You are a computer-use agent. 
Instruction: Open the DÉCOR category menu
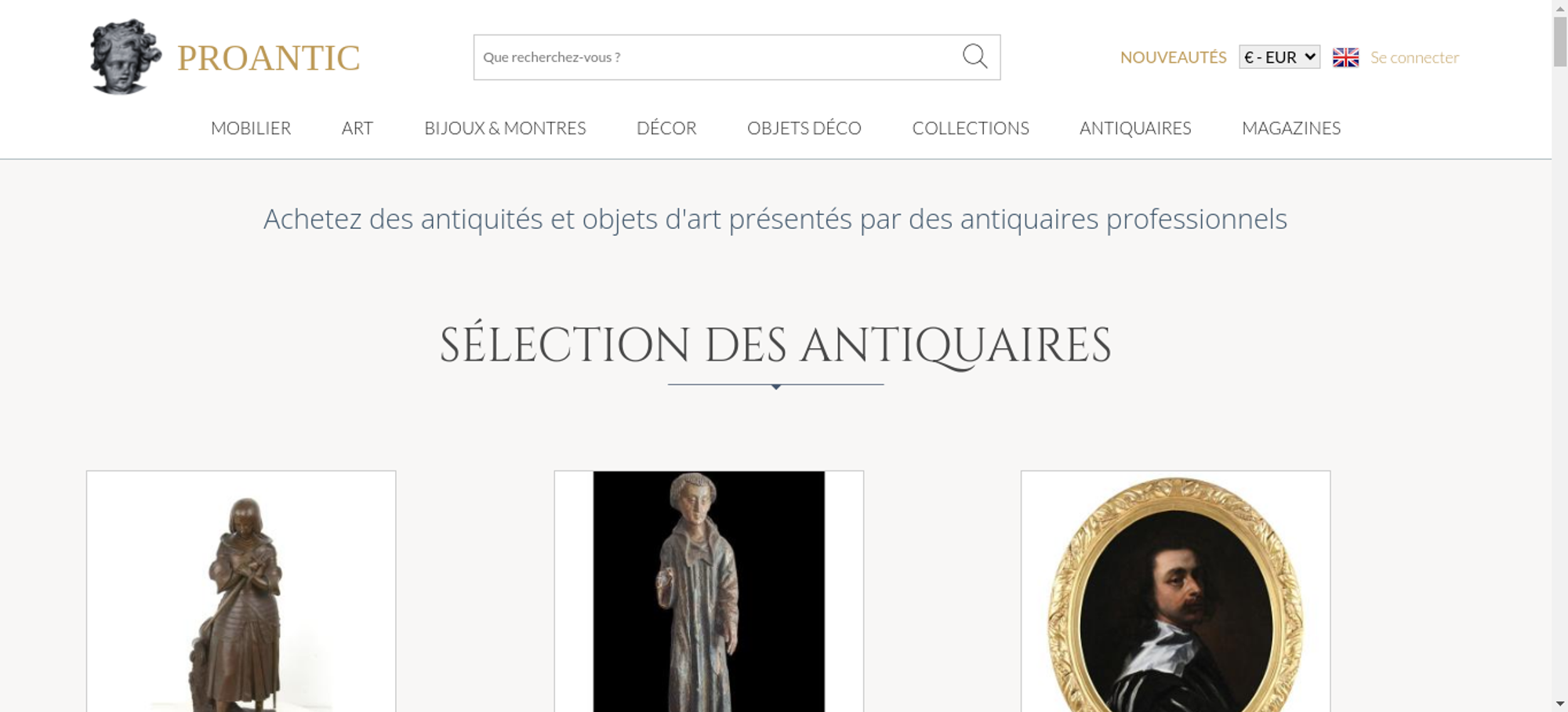666,128
